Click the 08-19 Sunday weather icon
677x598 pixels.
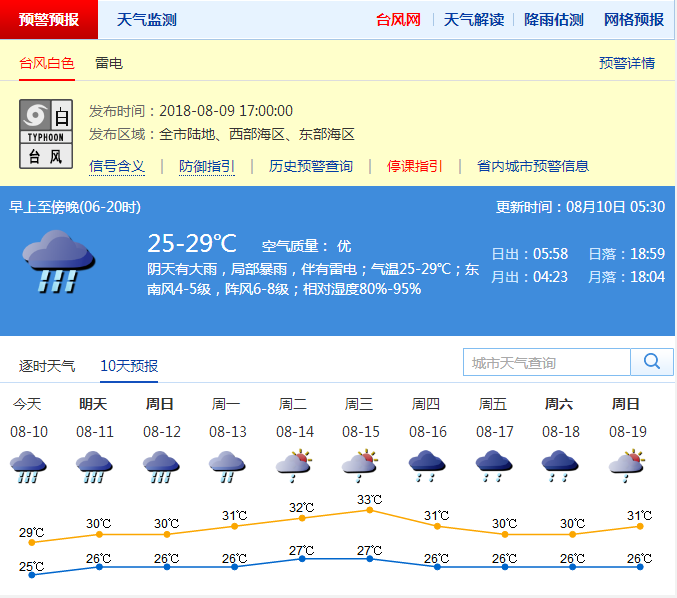point(626,467)
